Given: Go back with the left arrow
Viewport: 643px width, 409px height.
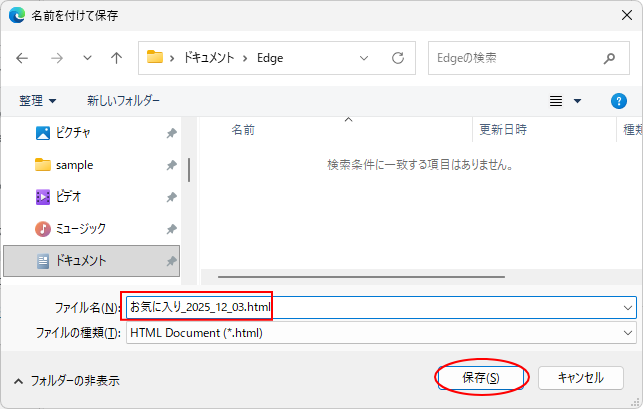Looking at the screenshot, I should click(22, 58).
